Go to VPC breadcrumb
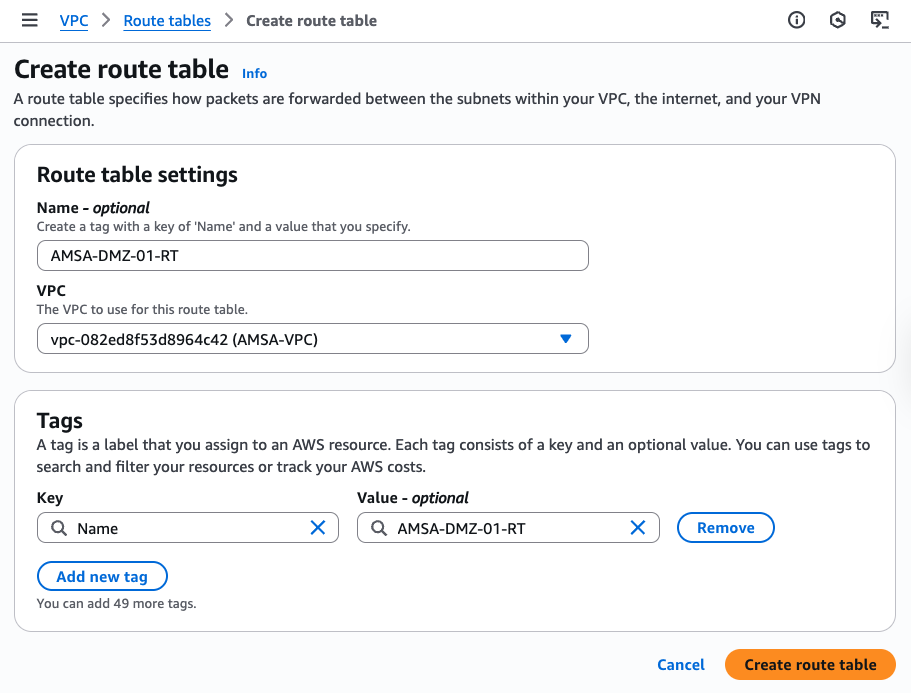 coord(74,20)
